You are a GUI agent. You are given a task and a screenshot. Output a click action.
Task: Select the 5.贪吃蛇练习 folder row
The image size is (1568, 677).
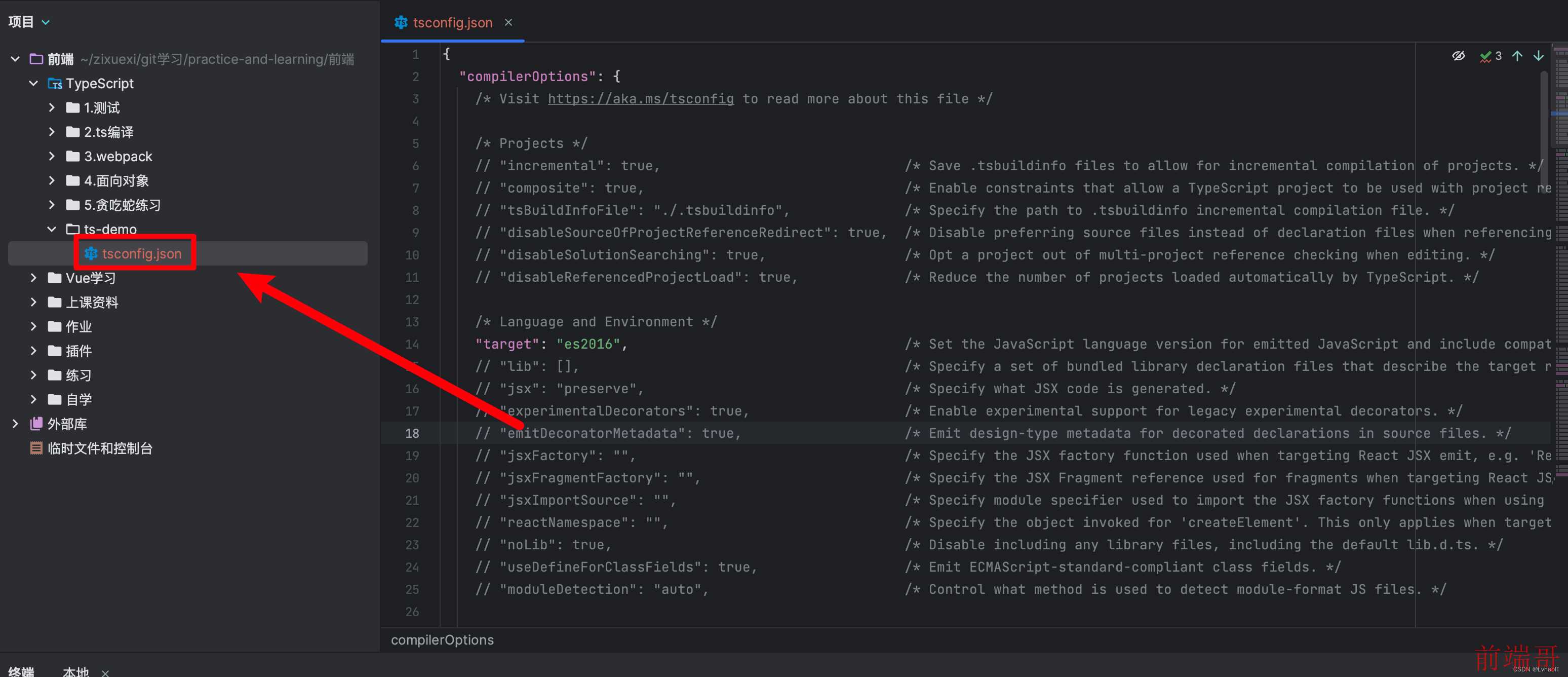click(188, 205)
